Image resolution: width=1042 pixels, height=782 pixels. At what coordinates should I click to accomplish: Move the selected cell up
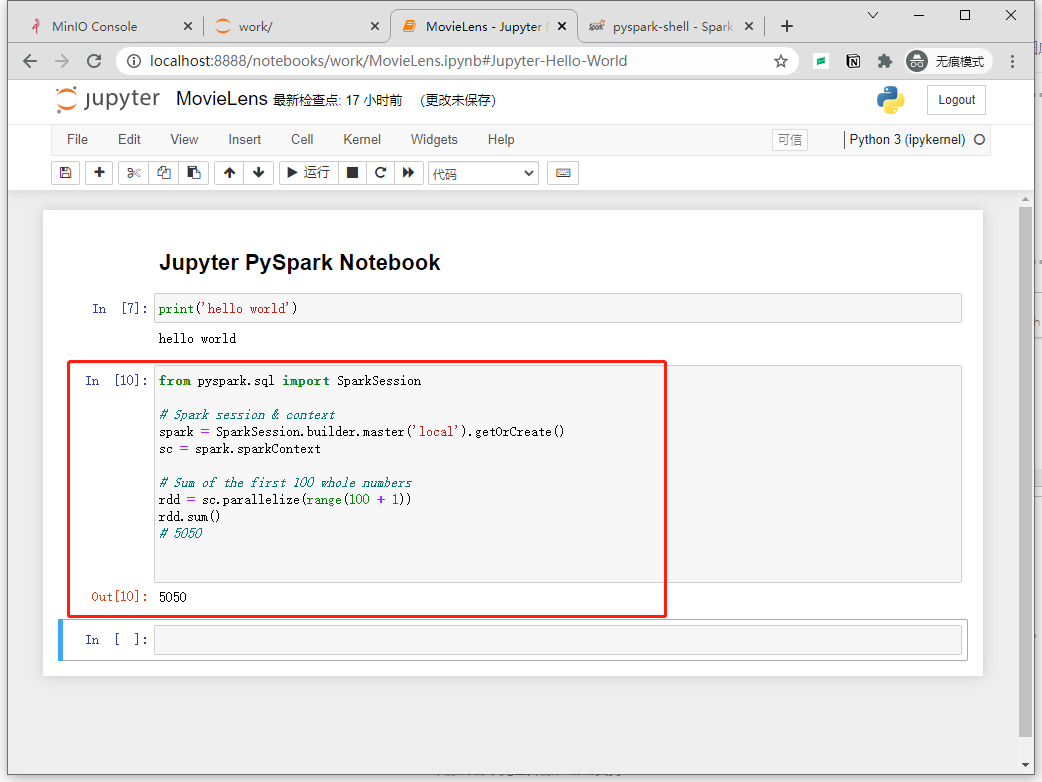tap(228, 173)
